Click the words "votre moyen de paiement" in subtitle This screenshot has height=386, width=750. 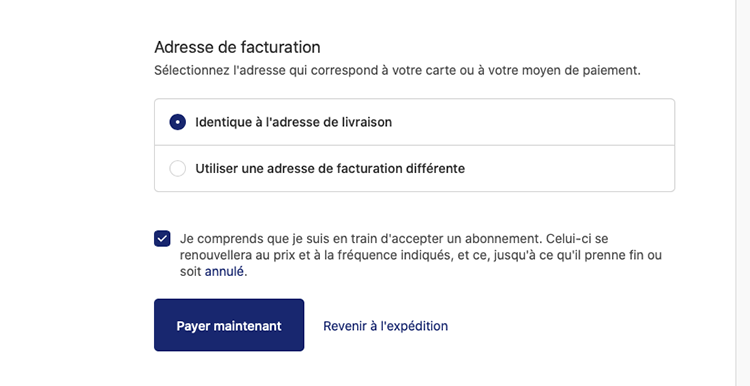pos(580,71)
